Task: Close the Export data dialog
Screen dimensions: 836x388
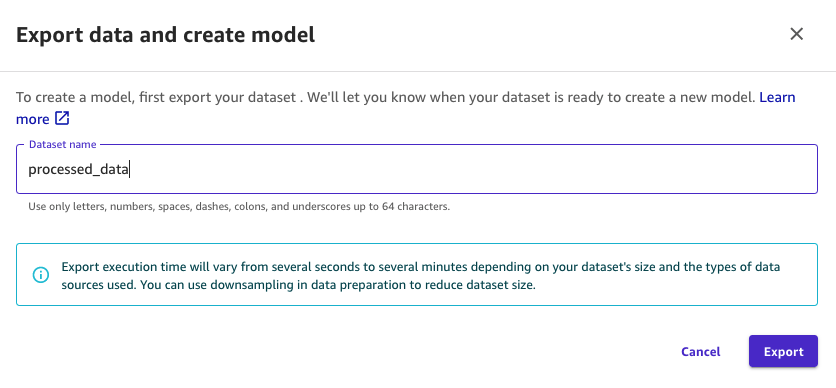Action: pyautogui.click(x=797, y=35)
